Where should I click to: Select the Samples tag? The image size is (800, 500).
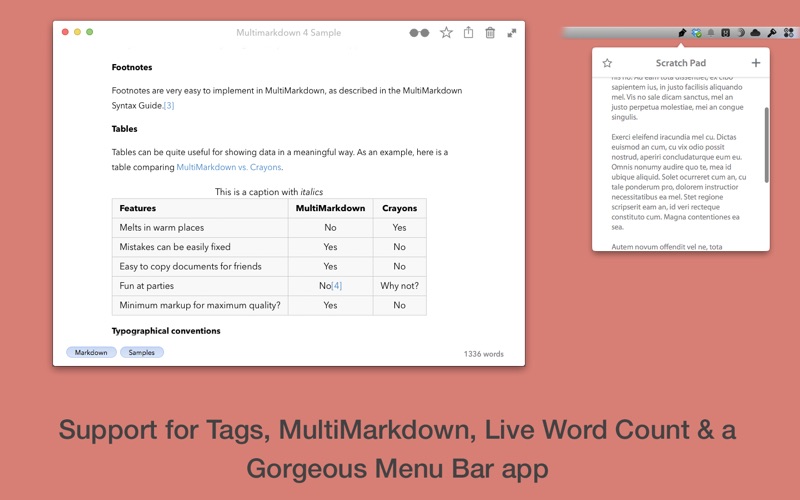142,352
